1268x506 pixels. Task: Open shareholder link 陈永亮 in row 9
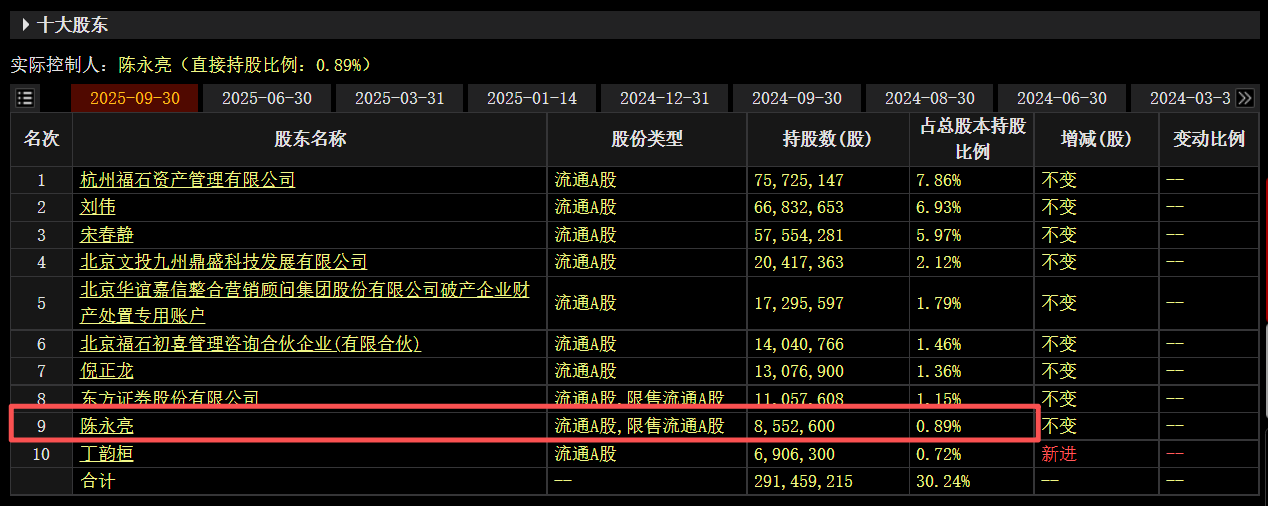(x=107, y=426)
